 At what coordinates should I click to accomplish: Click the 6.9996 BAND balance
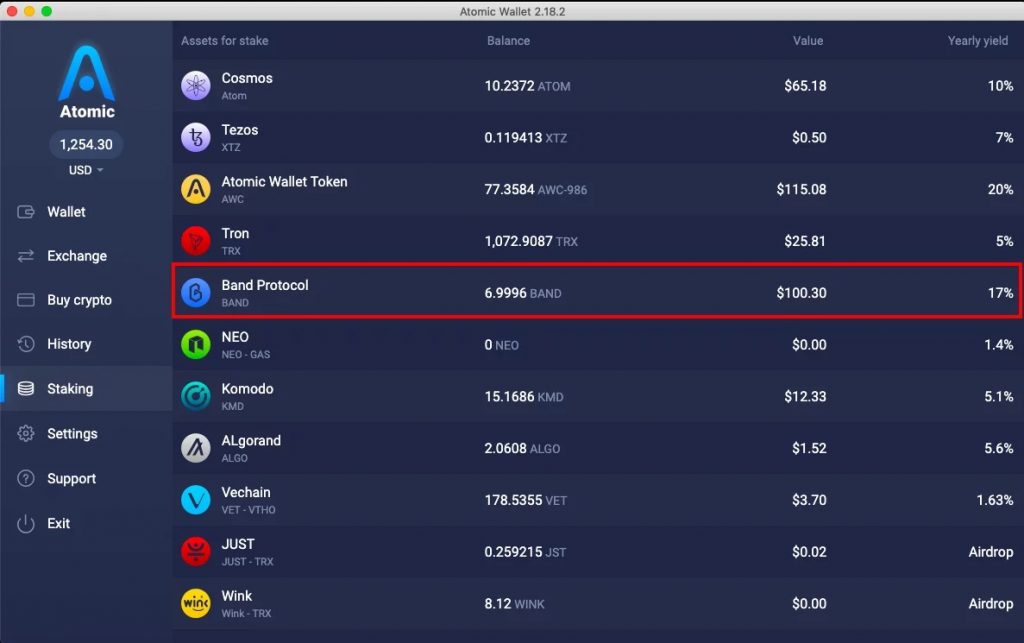coord(523,293)
